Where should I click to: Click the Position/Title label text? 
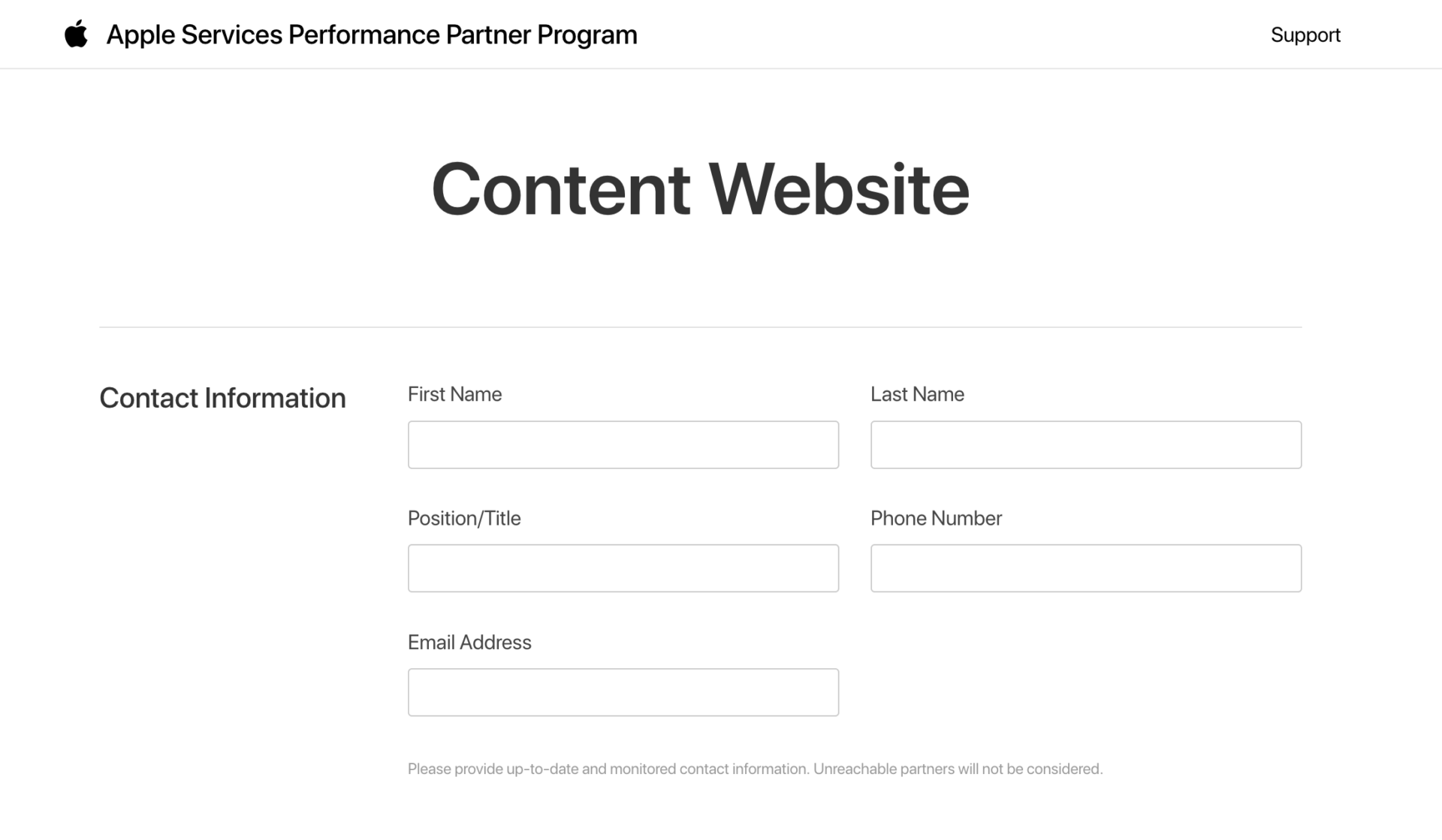point(464,518)
